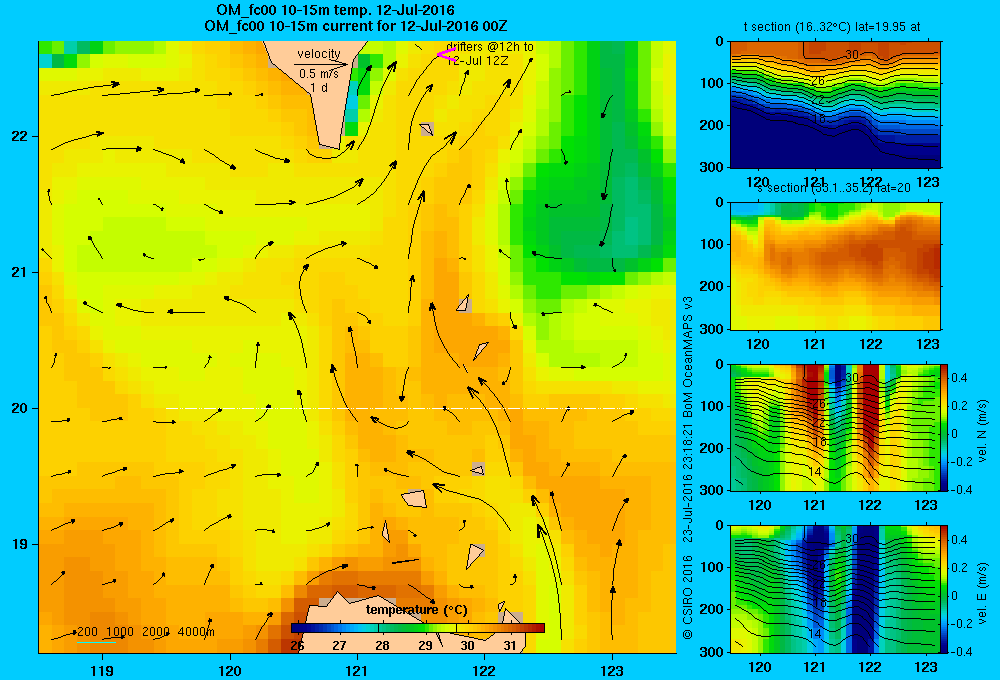1000x680 pixels.
Task: Click the magenta drifter marker symbol
Action: pos(445,55)
